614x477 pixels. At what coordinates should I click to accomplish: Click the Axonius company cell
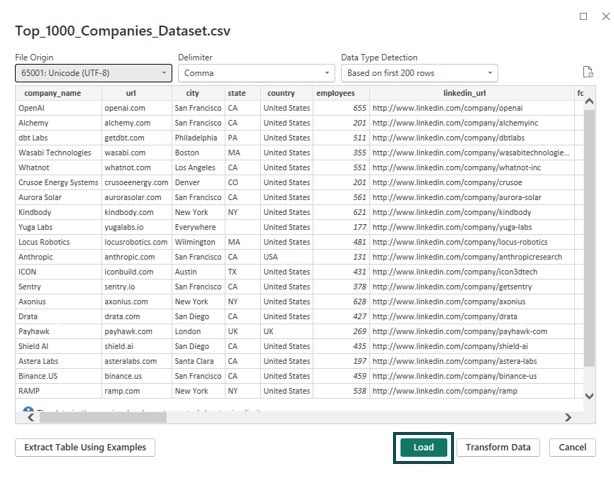coord(59,302)
